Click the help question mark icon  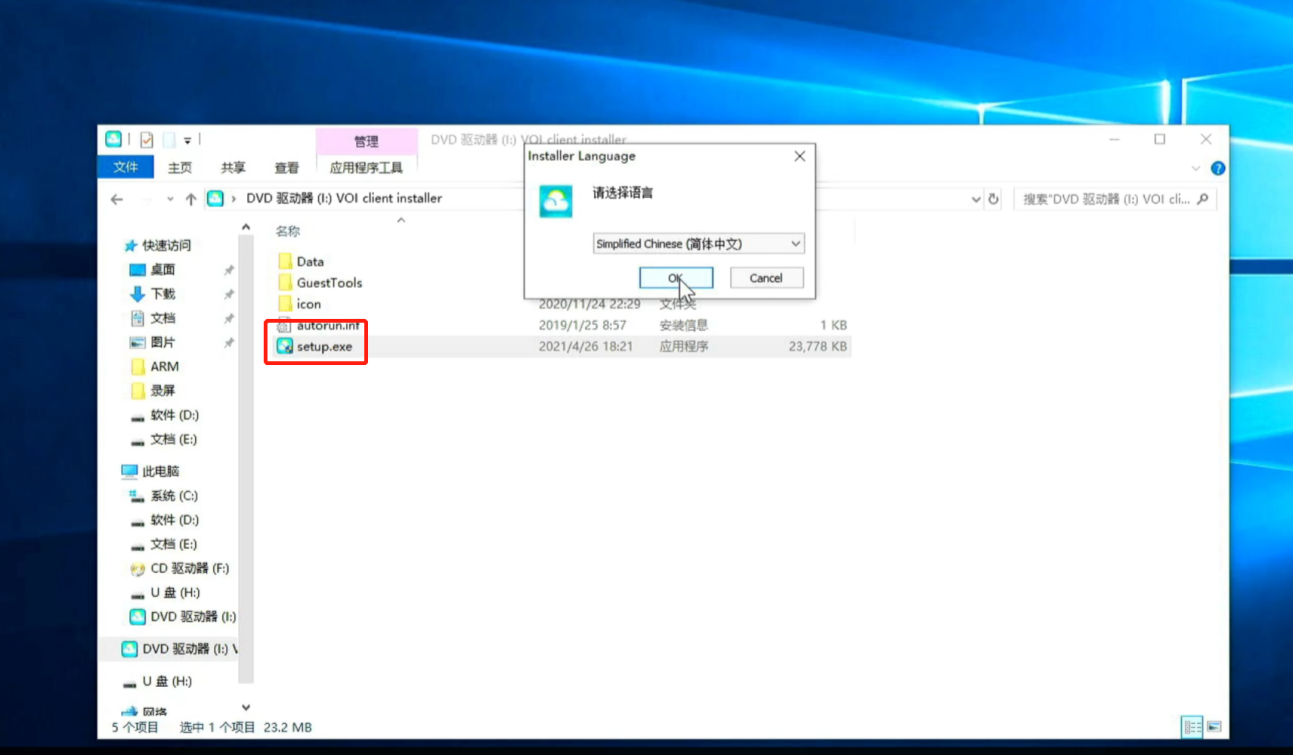click(x=1217, y=168)
